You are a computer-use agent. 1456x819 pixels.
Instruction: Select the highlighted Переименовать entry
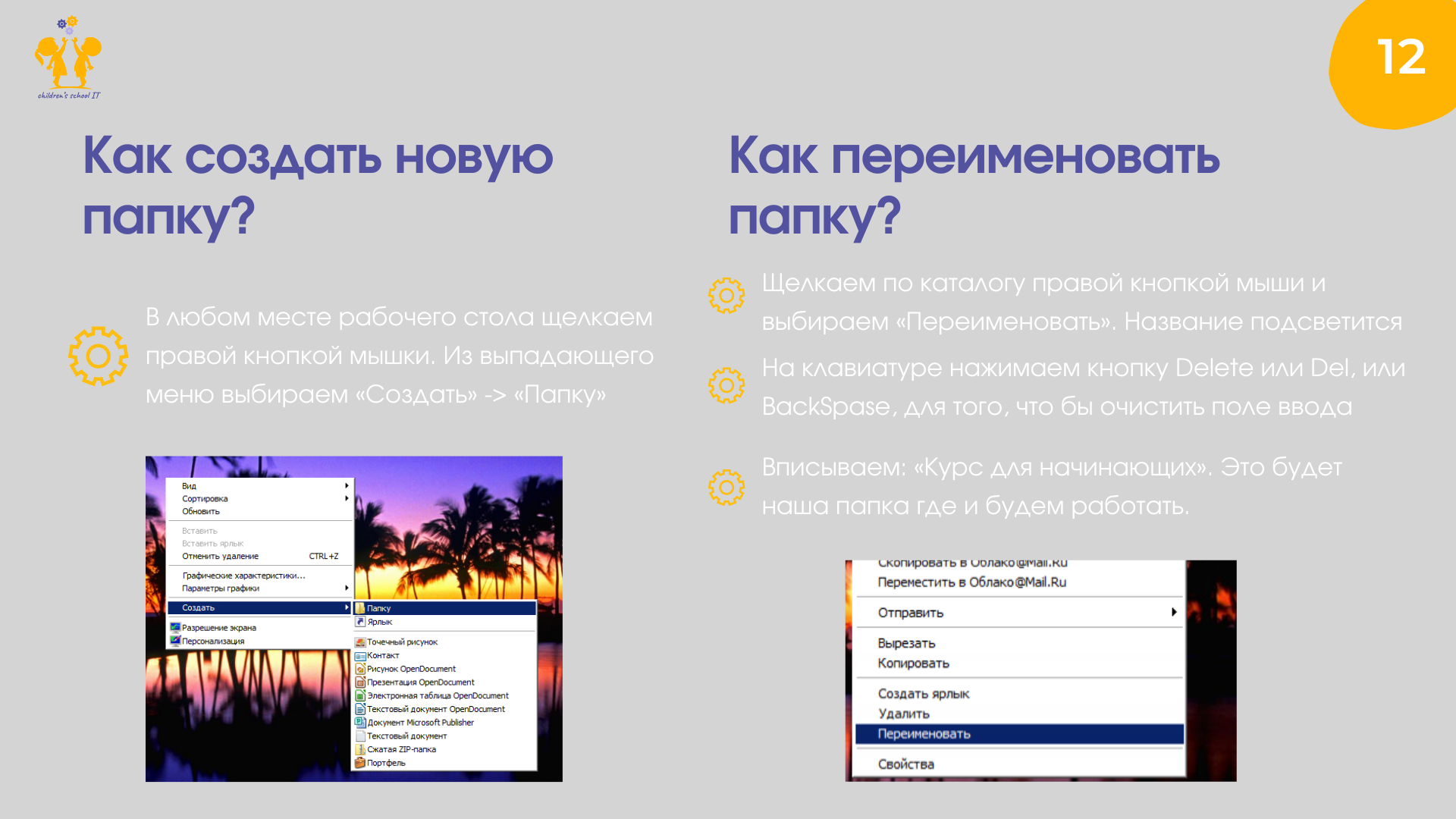click(x=1019, y=734)
